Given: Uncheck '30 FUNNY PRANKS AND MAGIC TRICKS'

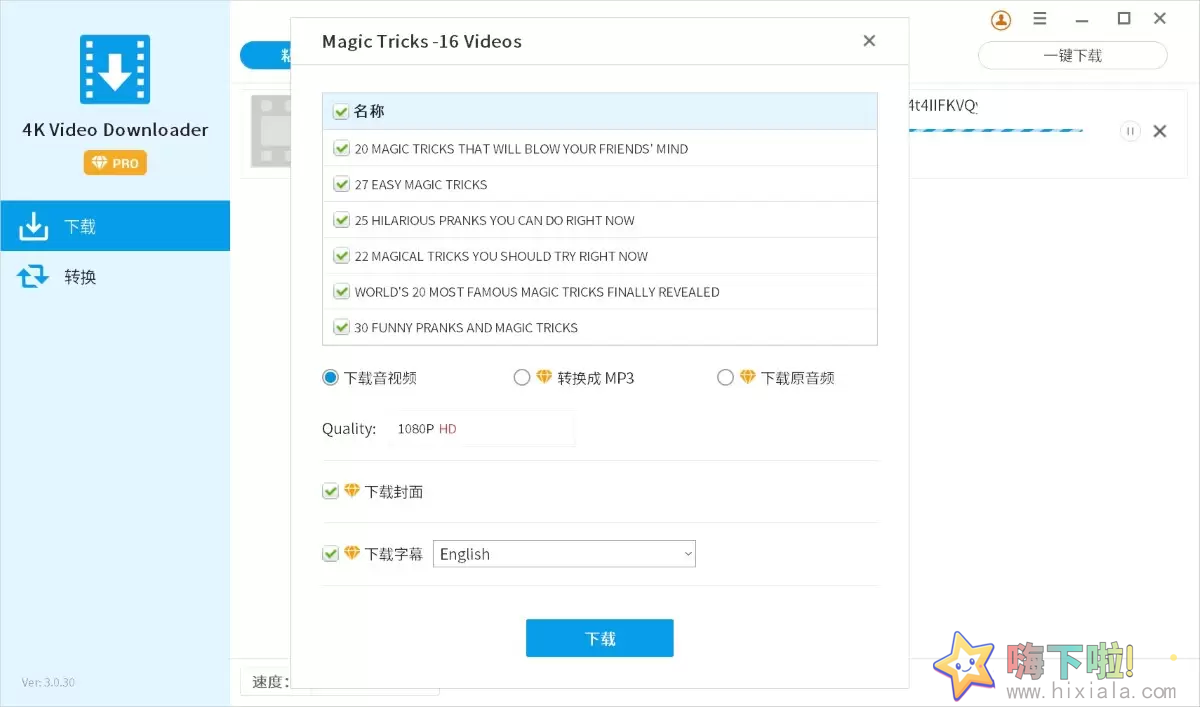Looking at the screenshot, I should [x=341, y=327].
